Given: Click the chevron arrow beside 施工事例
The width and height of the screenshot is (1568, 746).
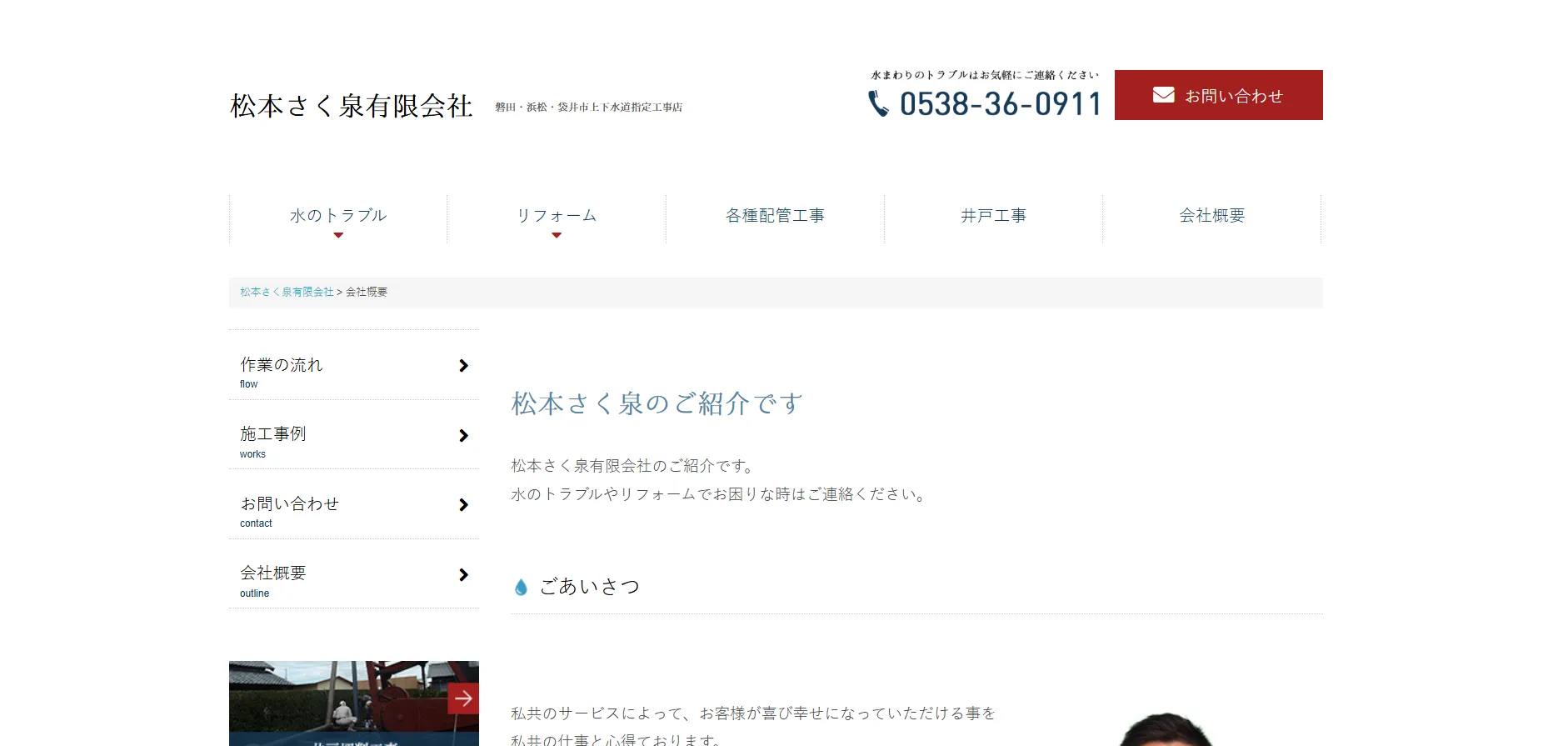Looking at the screenshot, I should [464, 436].
